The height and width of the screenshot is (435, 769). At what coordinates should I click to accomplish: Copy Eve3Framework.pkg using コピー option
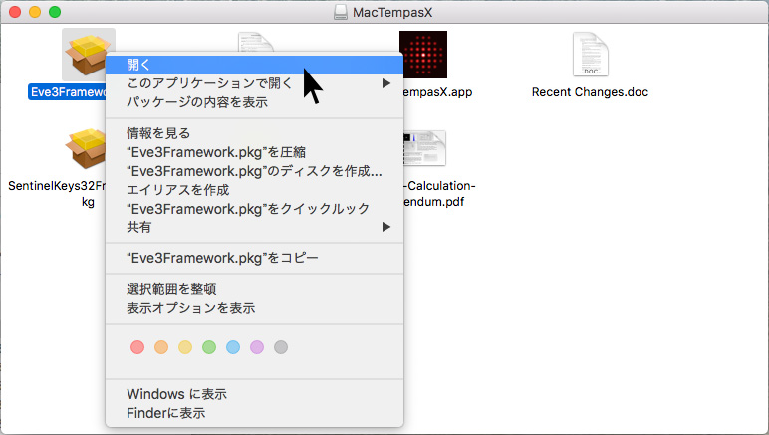click(x=222, y=258)
